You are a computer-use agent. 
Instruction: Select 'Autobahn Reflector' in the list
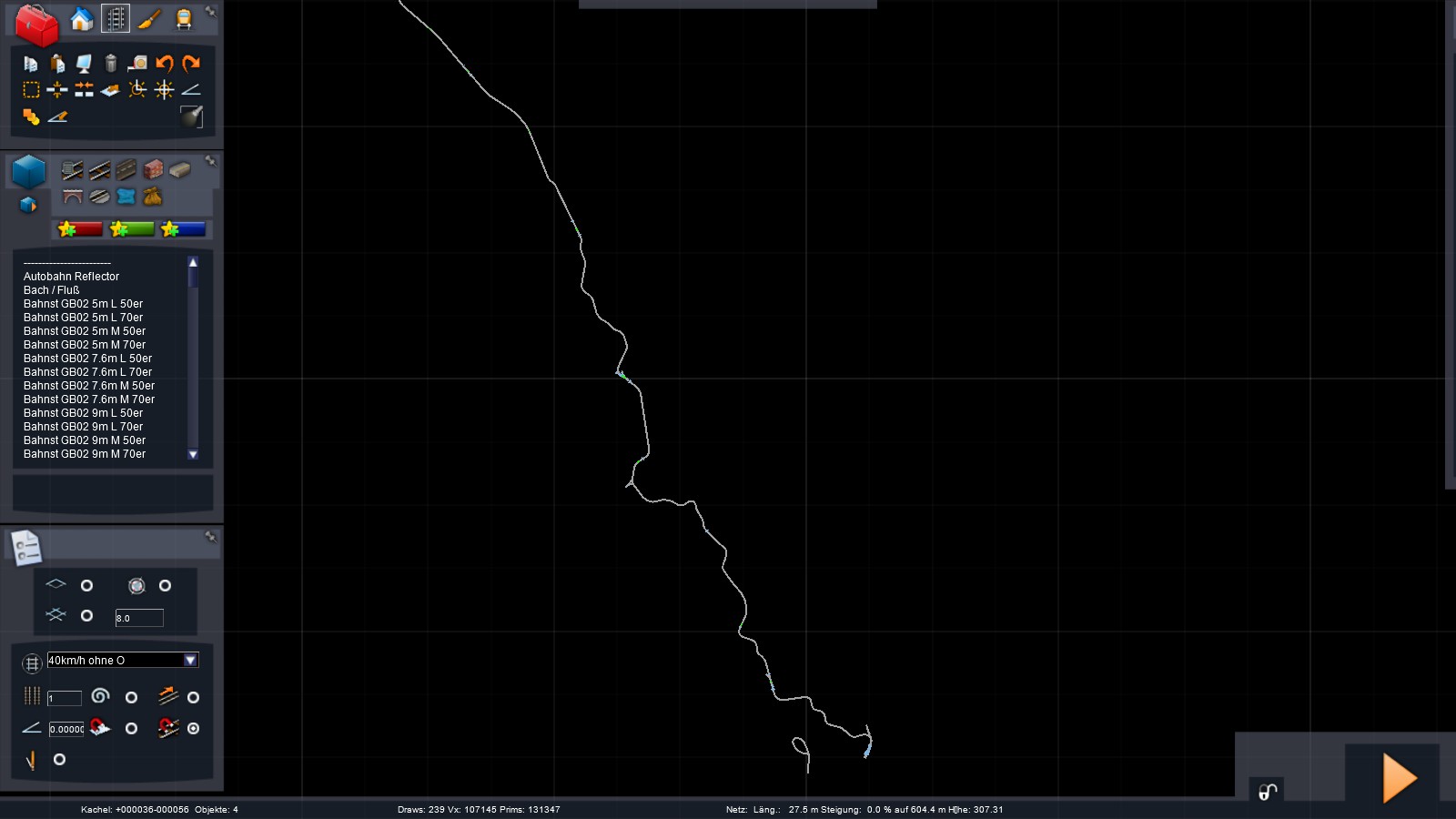click(71, 277)
